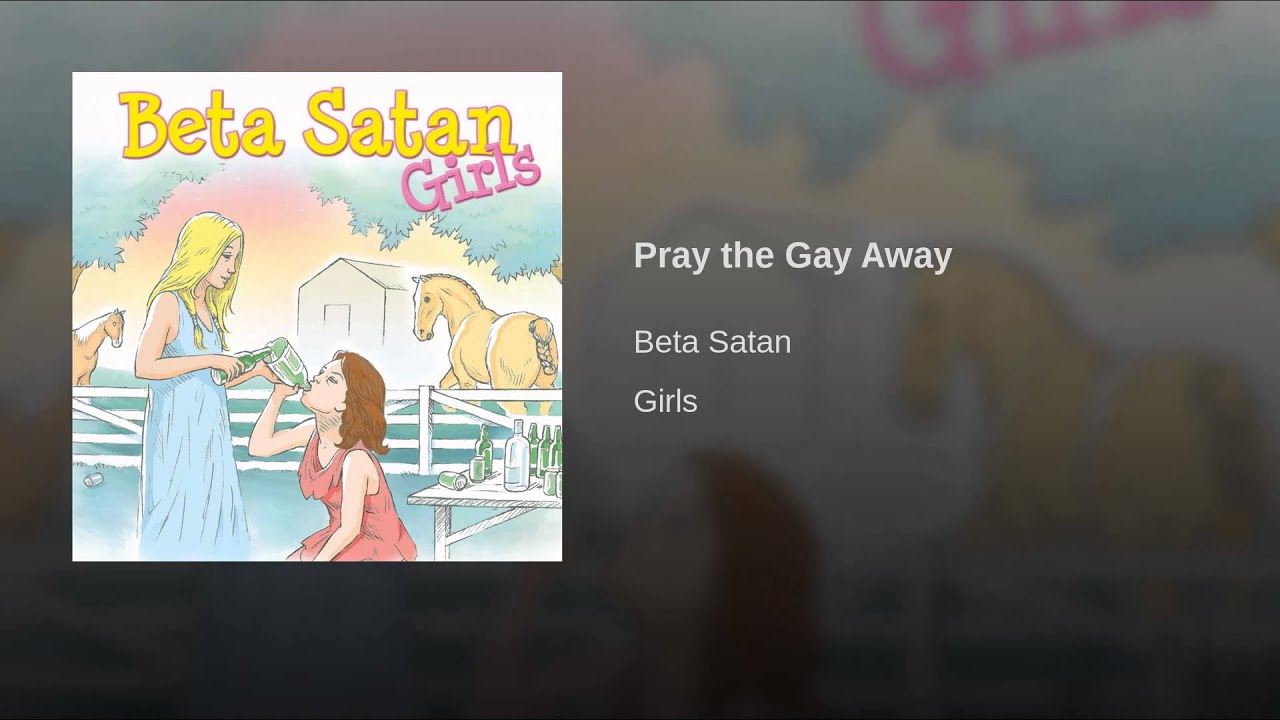Click the tipped-over can on the table

click(x=453, y=480)
